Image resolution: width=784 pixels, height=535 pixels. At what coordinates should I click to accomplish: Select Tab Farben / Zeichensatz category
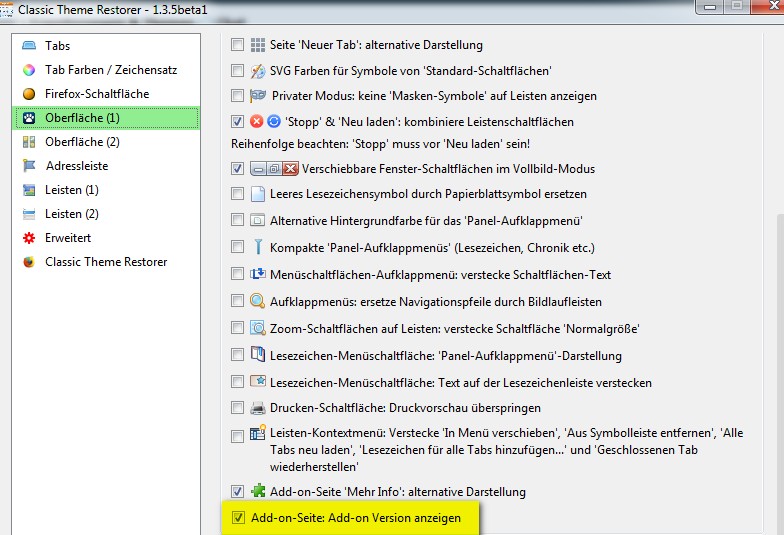click(x=106, y=70)
